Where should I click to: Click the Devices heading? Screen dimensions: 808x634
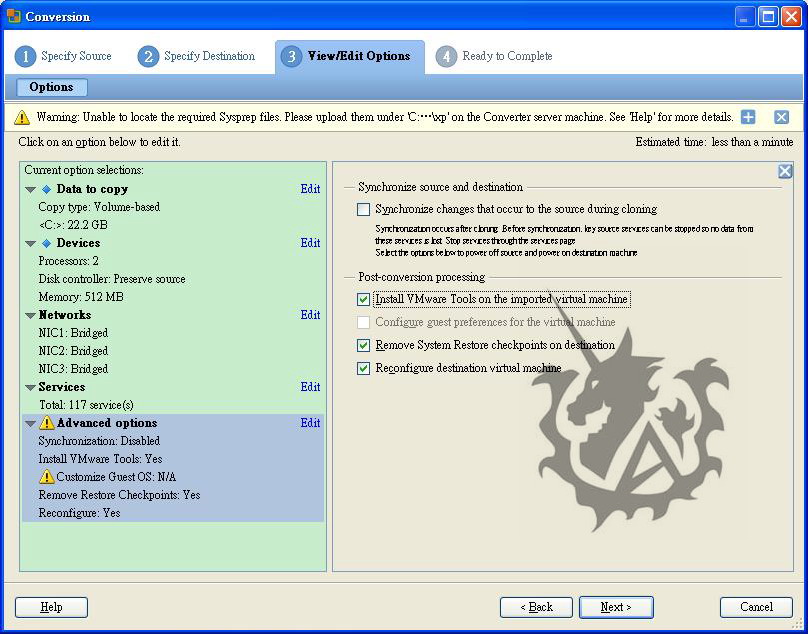point(78,243)
